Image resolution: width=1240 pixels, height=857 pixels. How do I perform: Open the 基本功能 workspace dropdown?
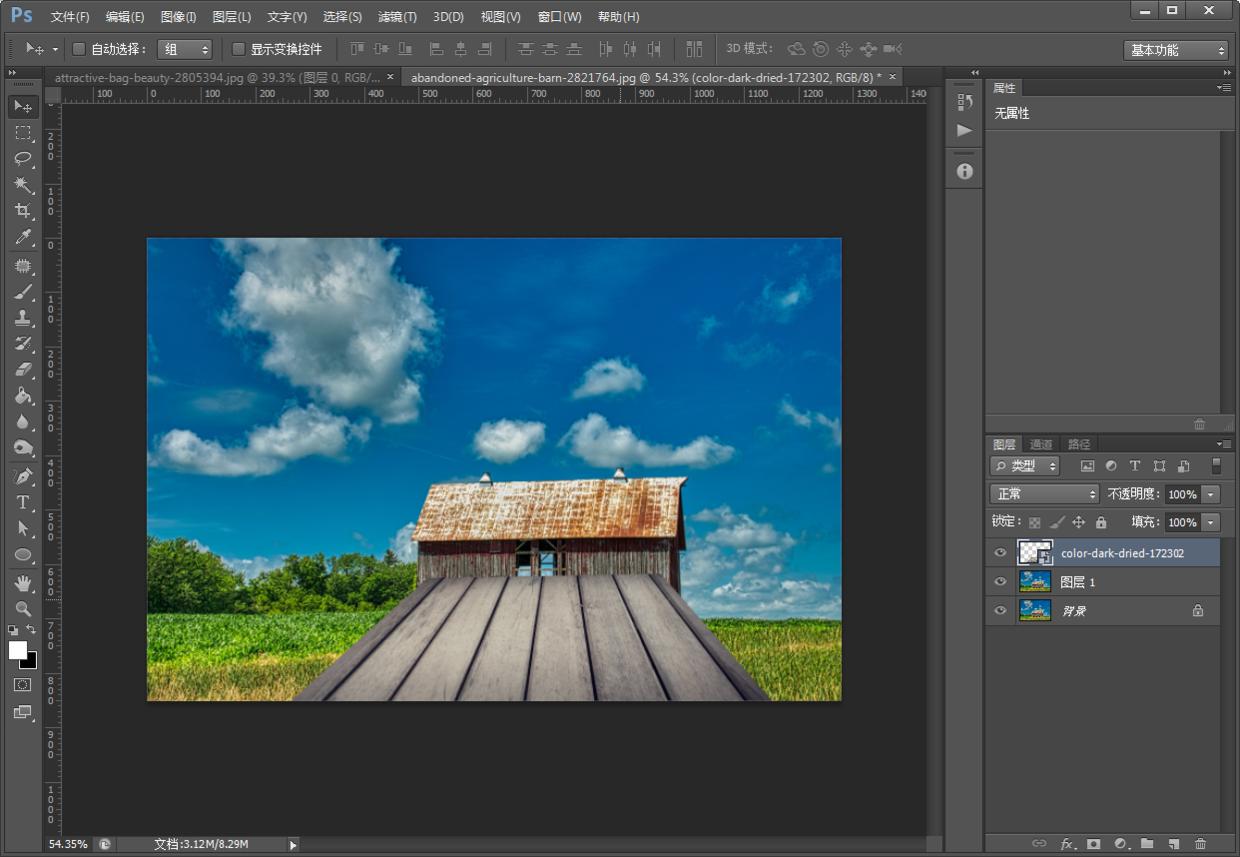pos(1176,50)
